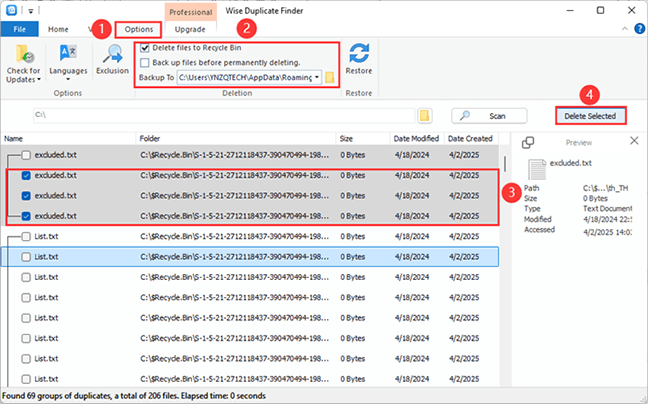Sort by the Folder column header

(x=236, y=139)
